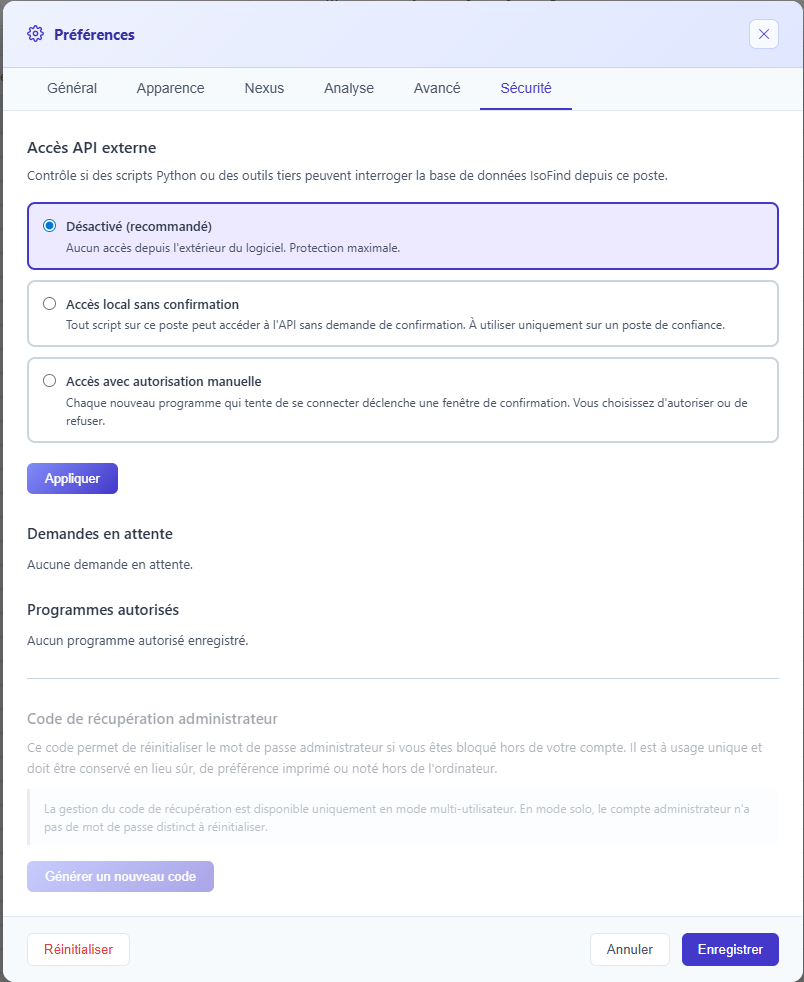The width and height of the screenshot is (804, 982).
Task: Choose Accès local sans confirmation option
Action: pos(49,304)
